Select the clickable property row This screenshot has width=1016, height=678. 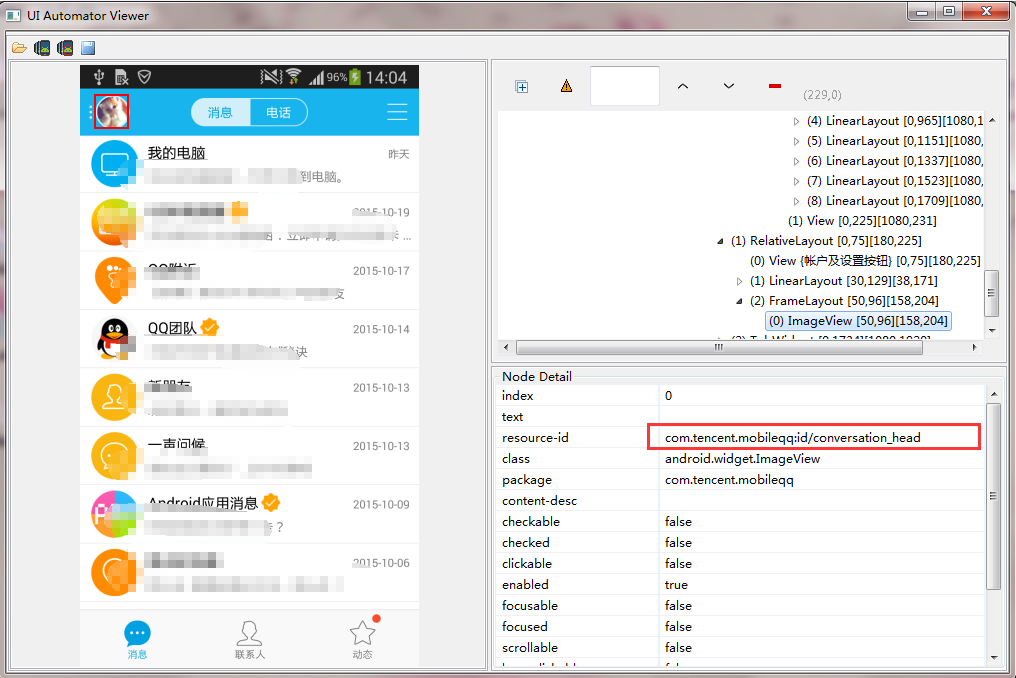pos(741,564)
